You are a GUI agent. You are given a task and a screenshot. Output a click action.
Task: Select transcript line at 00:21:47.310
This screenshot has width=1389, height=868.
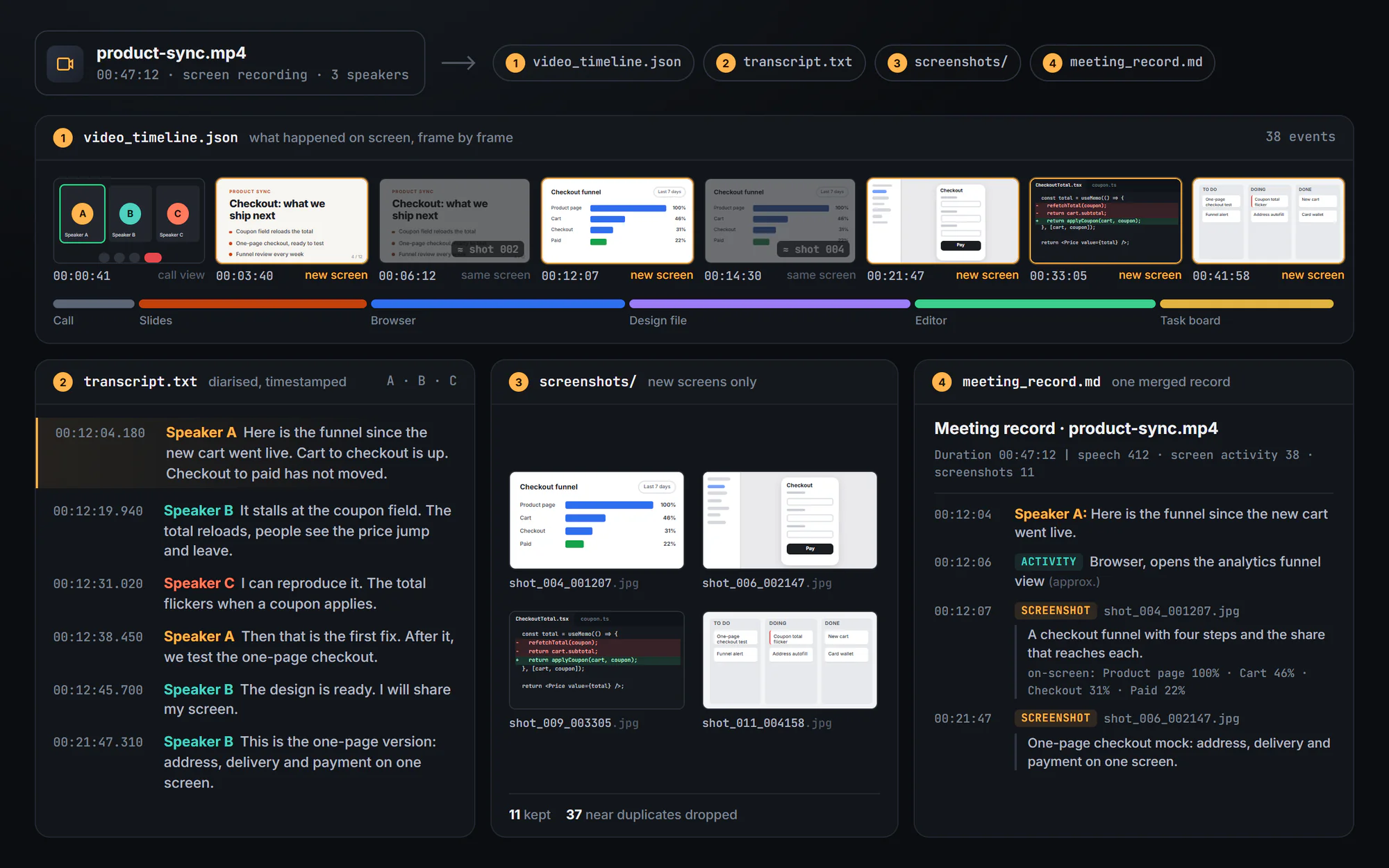tap(255, 762)
